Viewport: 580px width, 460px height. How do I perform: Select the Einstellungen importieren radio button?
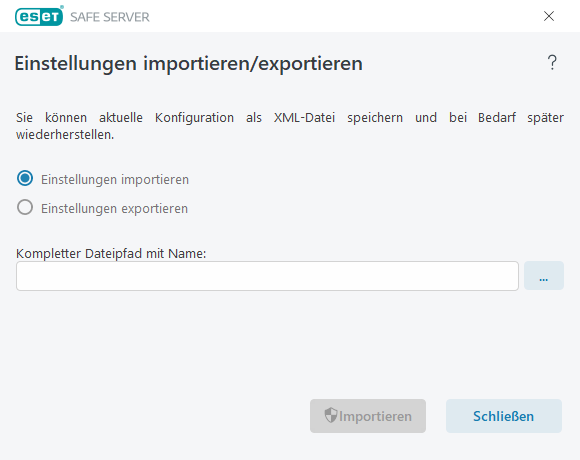25,178
